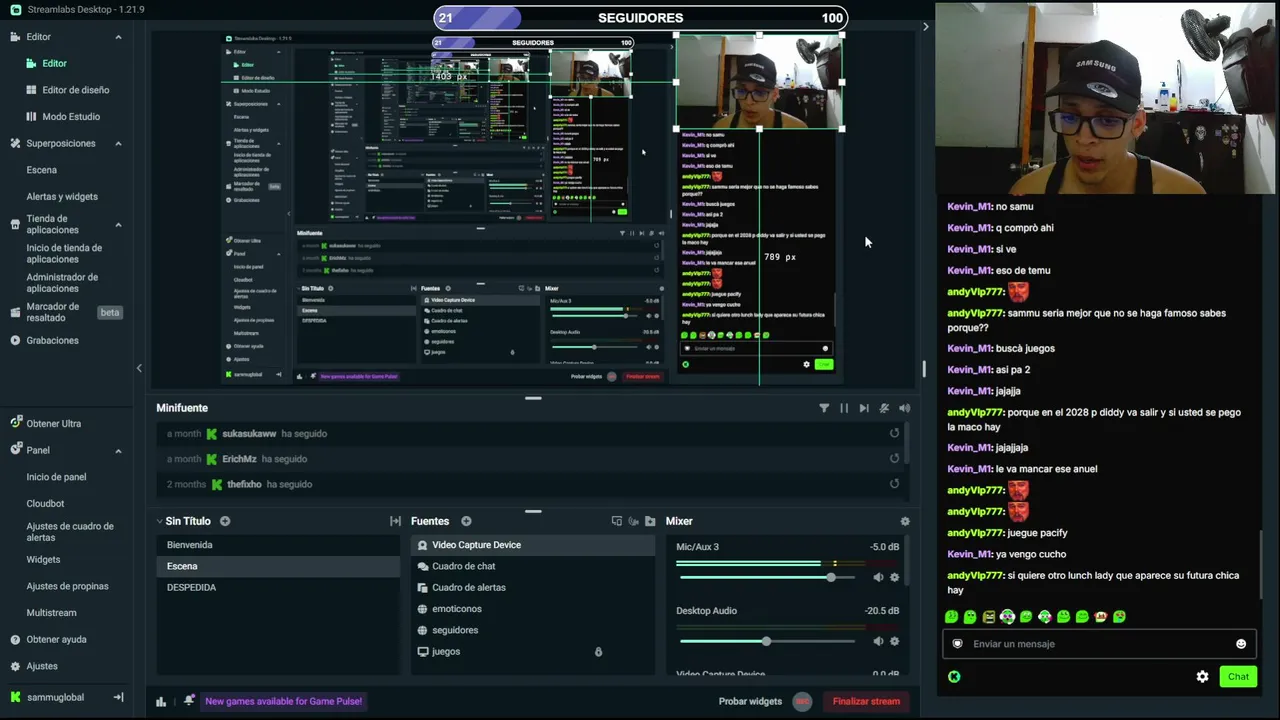Screen dimensions: 1280x720
Task: Select Cuadro de alertas source
Action: 533,588
